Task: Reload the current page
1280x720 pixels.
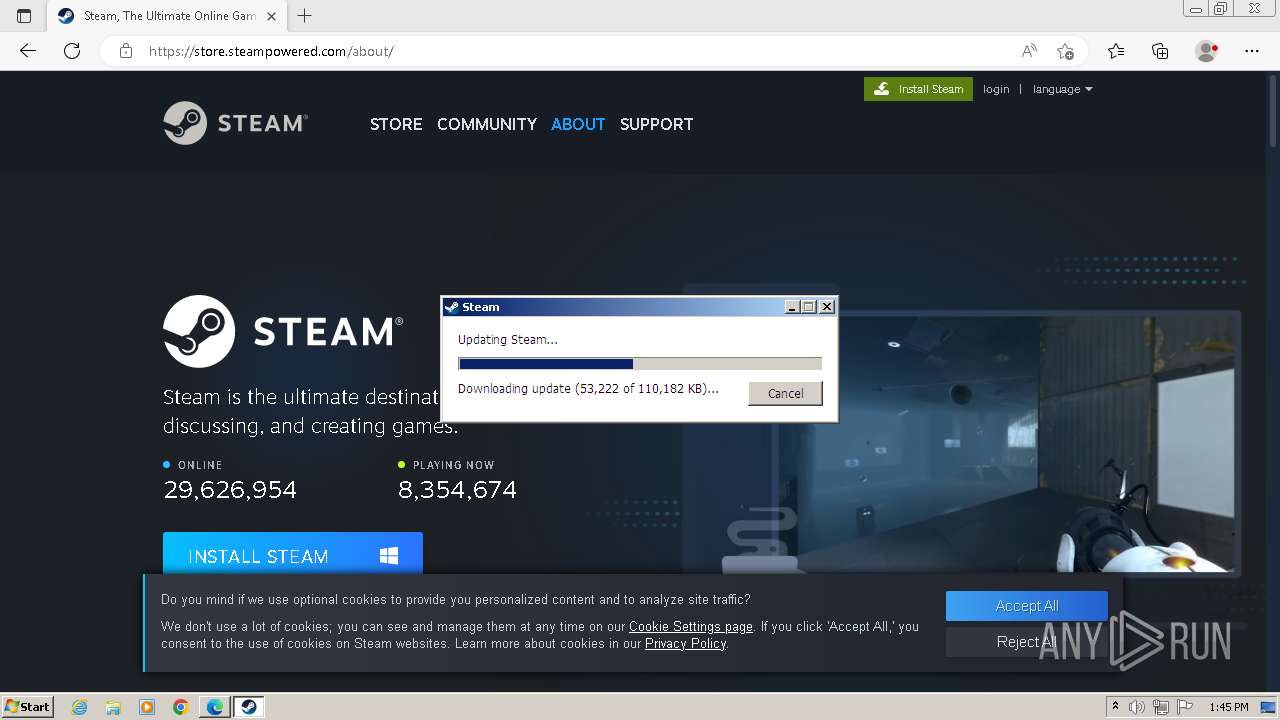Action: point(72,51)
